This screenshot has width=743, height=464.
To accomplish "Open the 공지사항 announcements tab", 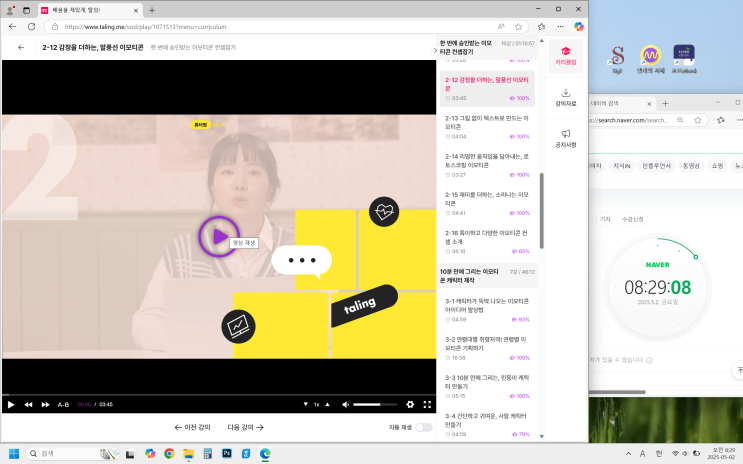I will click(566, 138).
